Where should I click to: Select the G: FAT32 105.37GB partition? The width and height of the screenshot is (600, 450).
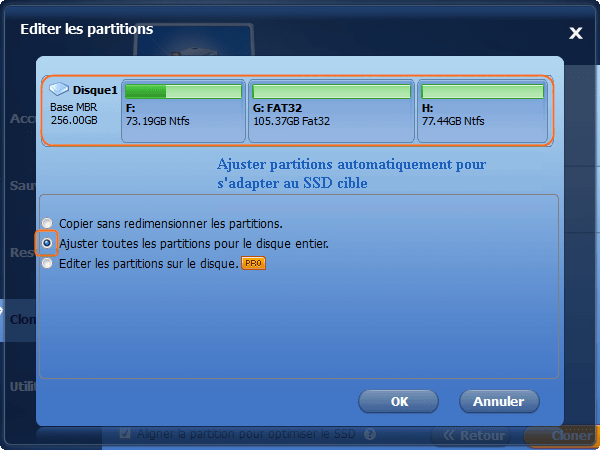coord(331,111)
